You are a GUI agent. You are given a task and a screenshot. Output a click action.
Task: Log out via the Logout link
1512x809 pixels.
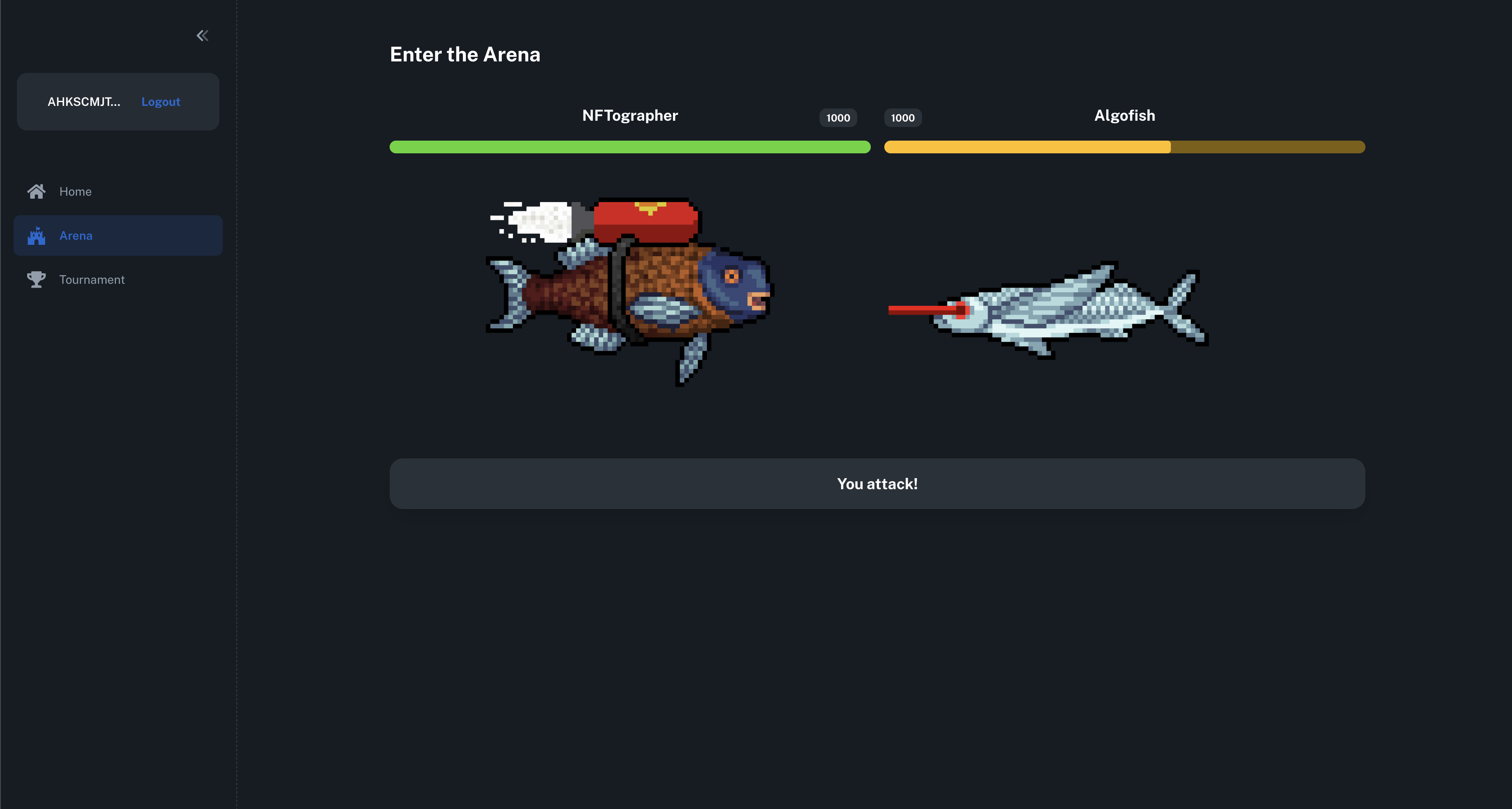coord(161,102)
